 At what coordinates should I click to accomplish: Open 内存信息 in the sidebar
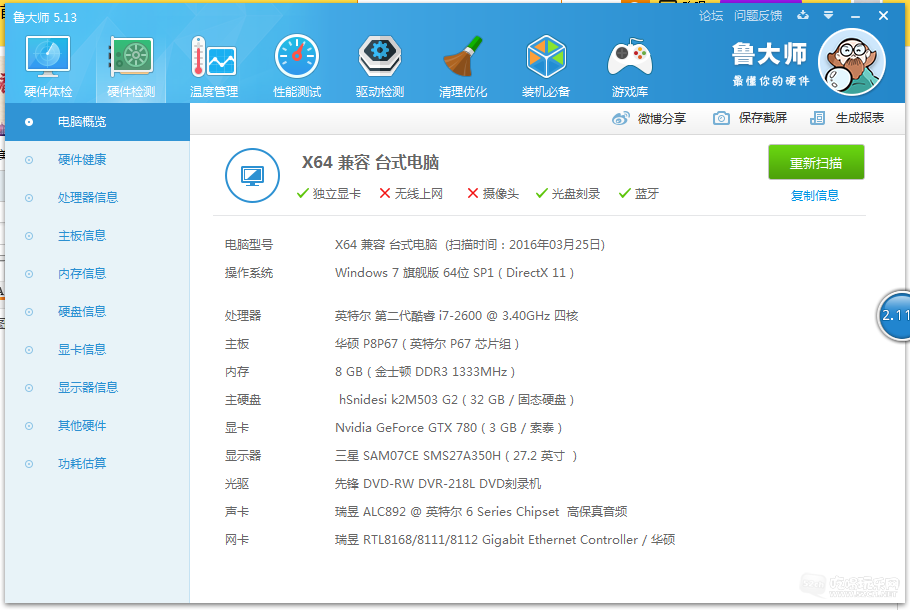click(x=98, y=274)
